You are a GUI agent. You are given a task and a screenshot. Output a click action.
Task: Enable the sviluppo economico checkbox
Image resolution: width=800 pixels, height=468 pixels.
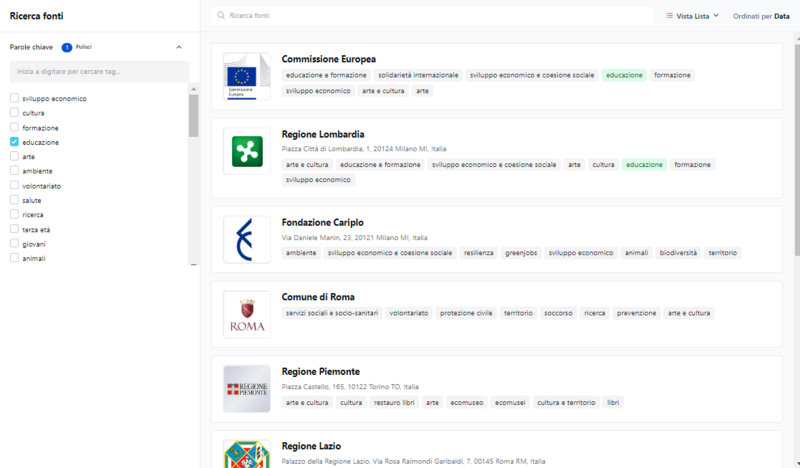pyautogui.click(x=14, y=98)
